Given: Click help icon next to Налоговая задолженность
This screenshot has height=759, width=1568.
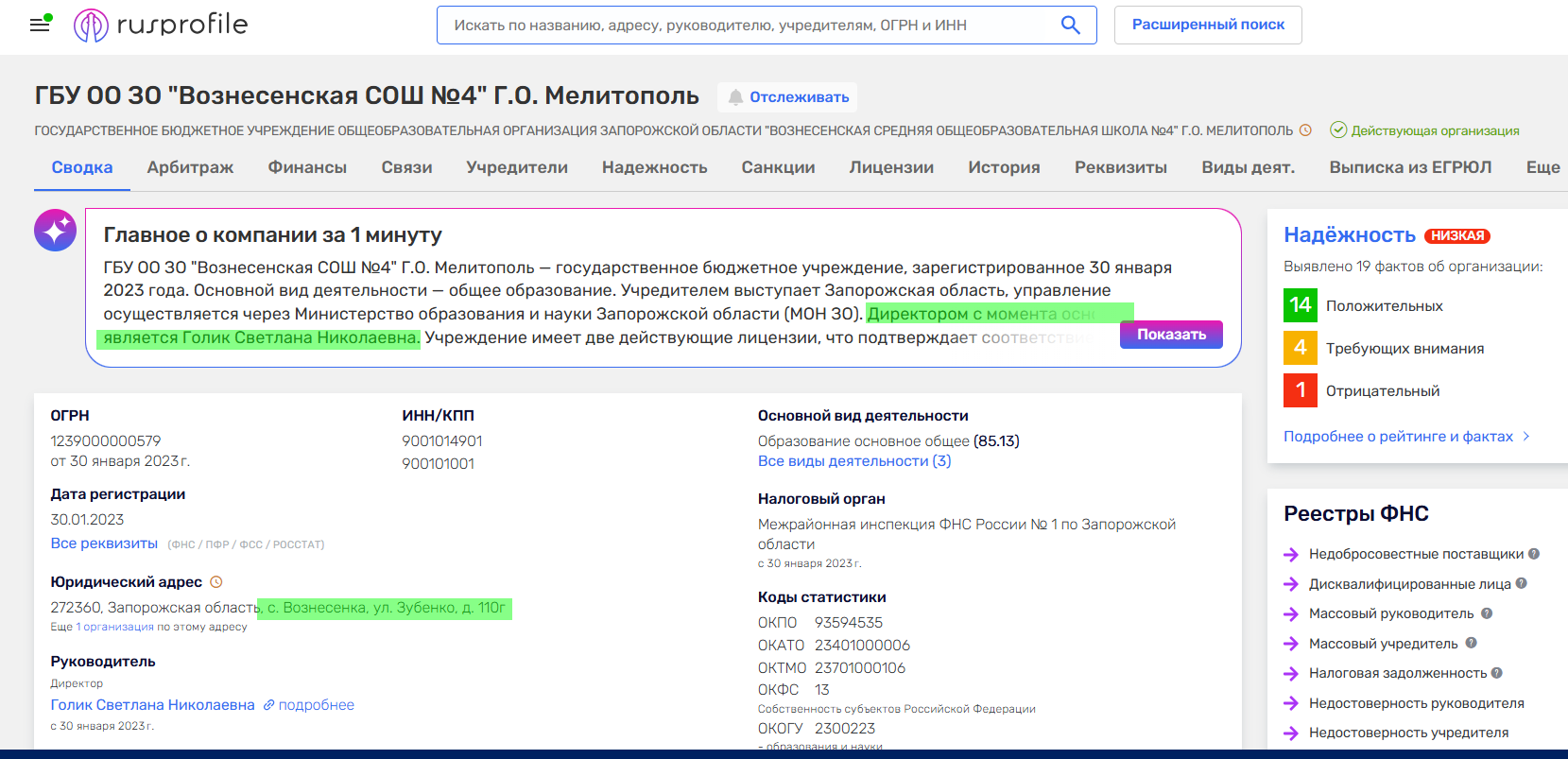Looking at the screenshot, I should [x=1497, y=673].
